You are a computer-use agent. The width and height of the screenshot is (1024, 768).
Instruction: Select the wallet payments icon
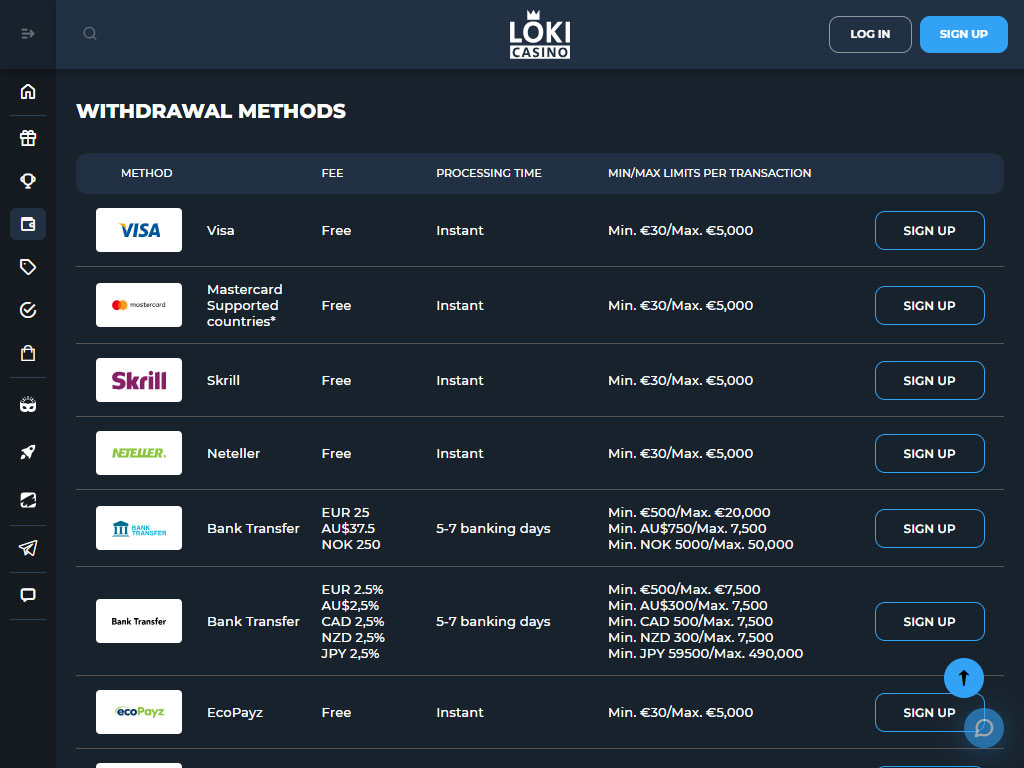(x=28, y=224)
